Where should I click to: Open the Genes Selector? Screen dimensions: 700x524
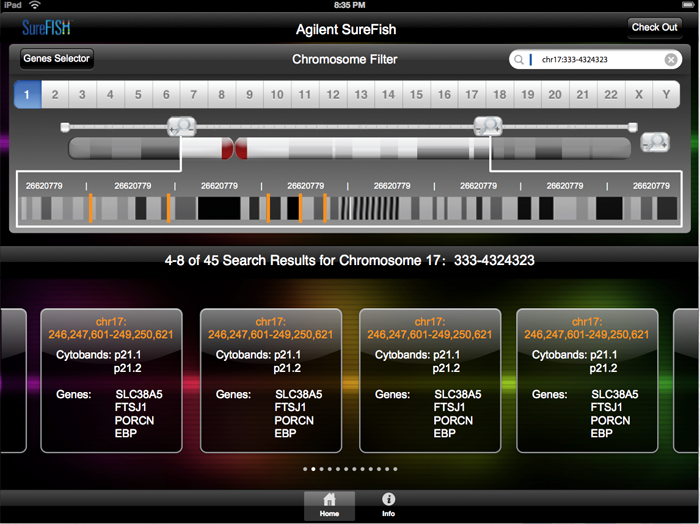(x=57, y=58)
